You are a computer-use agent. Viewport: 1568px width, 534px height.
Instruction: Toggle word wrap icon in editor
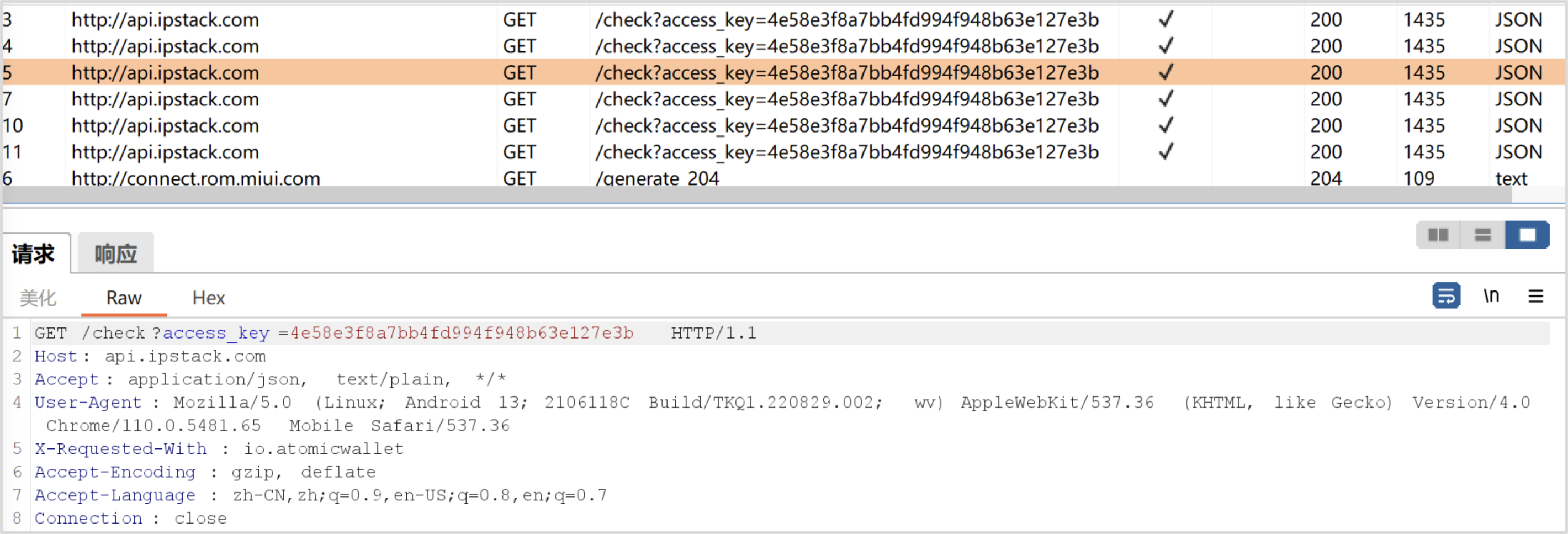click(1445, 296)
